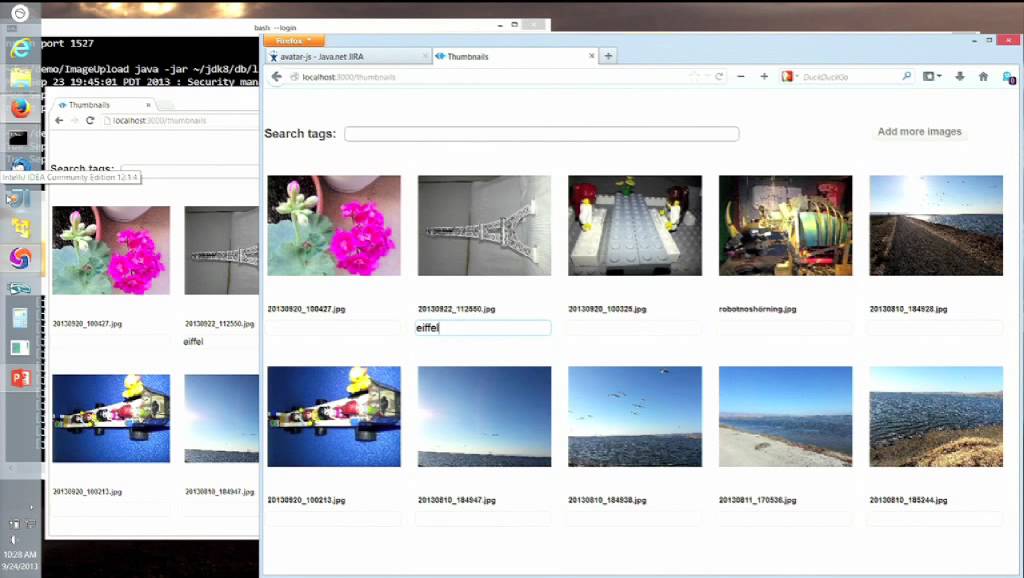Screen dimensions: 1024x578
Task: Click the Firefox downloads arrow icon
Action: click(959, 75)
